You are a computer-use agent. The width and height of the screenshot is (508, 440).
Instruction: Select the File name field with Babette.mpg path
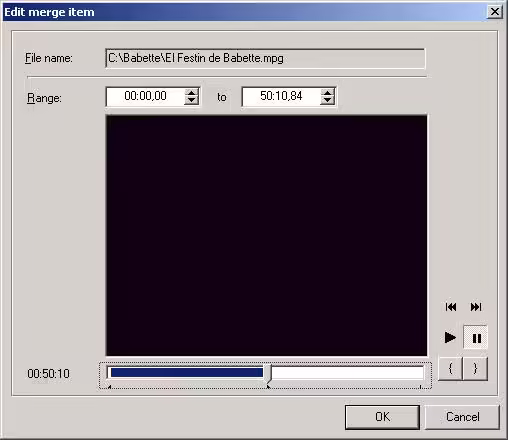point(265,58)
